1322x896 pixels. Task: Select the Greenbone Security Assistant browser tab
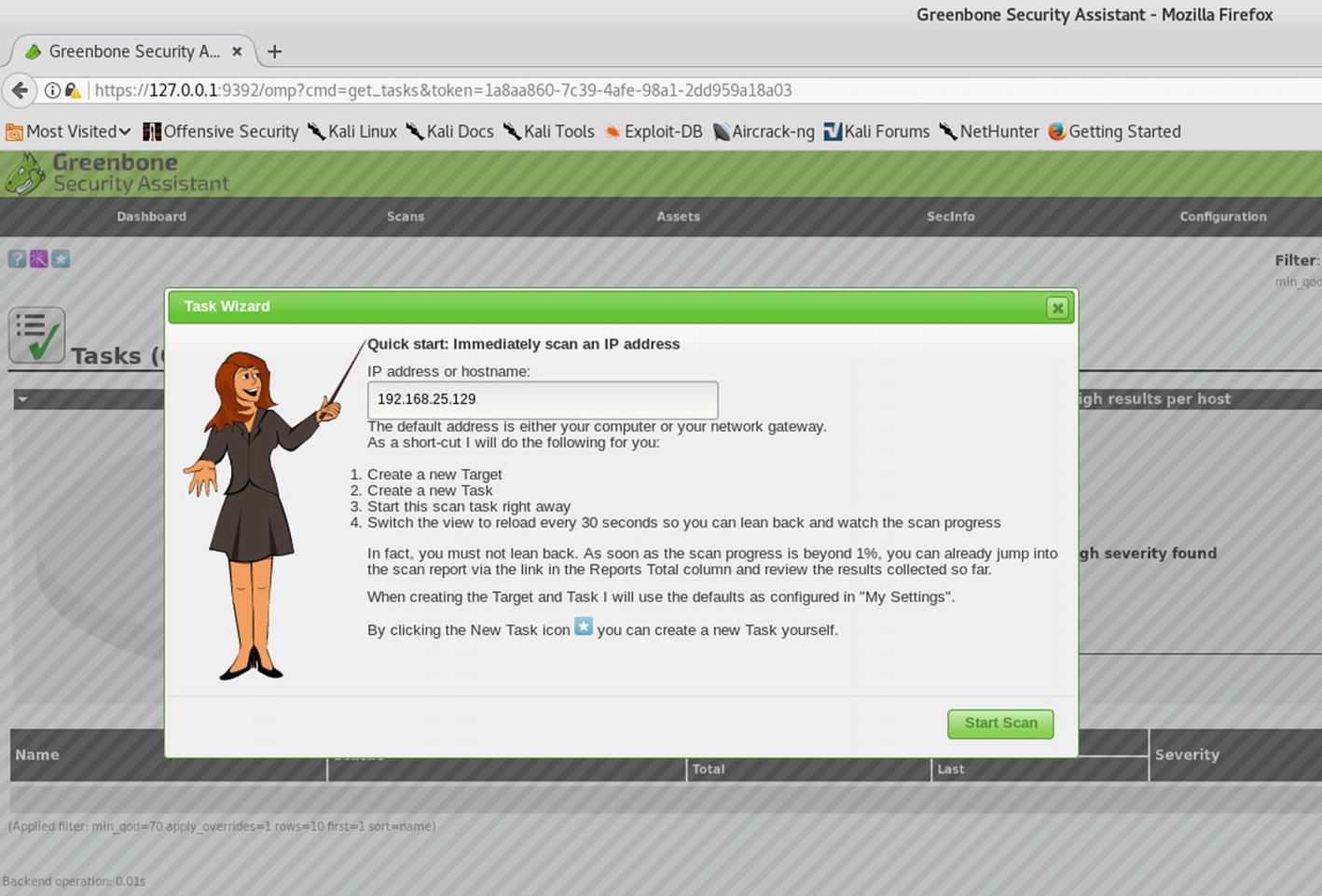tap(133, 51)
